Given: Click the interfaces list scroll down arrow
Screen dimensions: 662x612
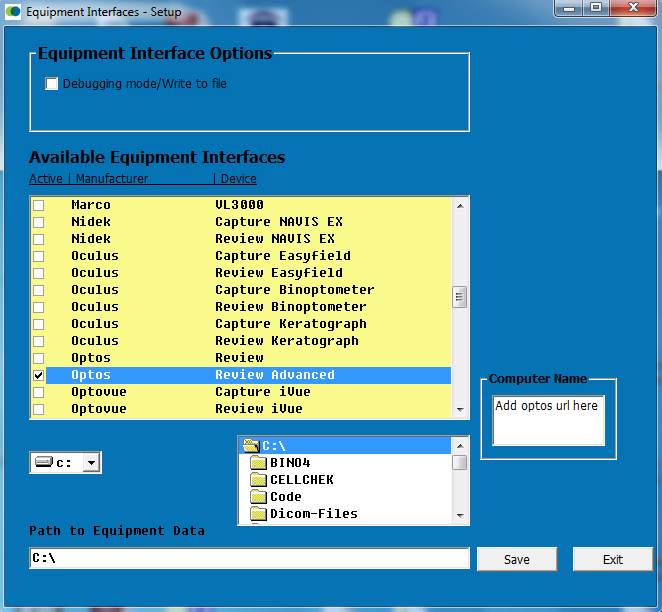Looking at the screenshot, I should click(x=460, y=409).
